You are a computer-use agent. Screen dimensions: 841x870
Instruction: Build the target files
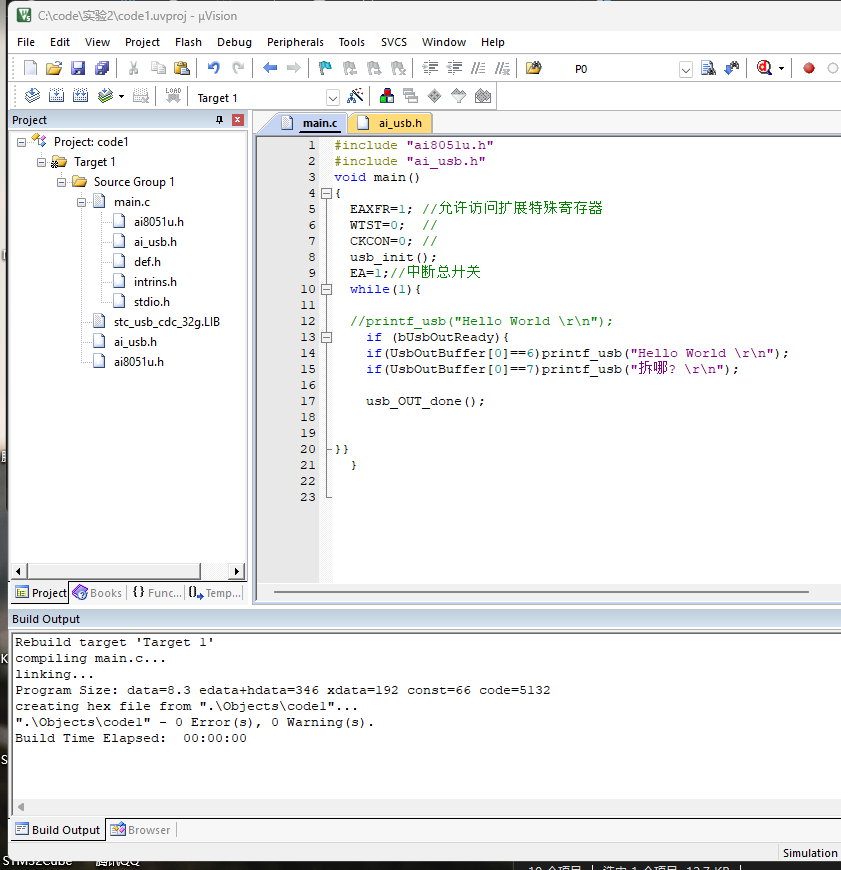[57, 96]
